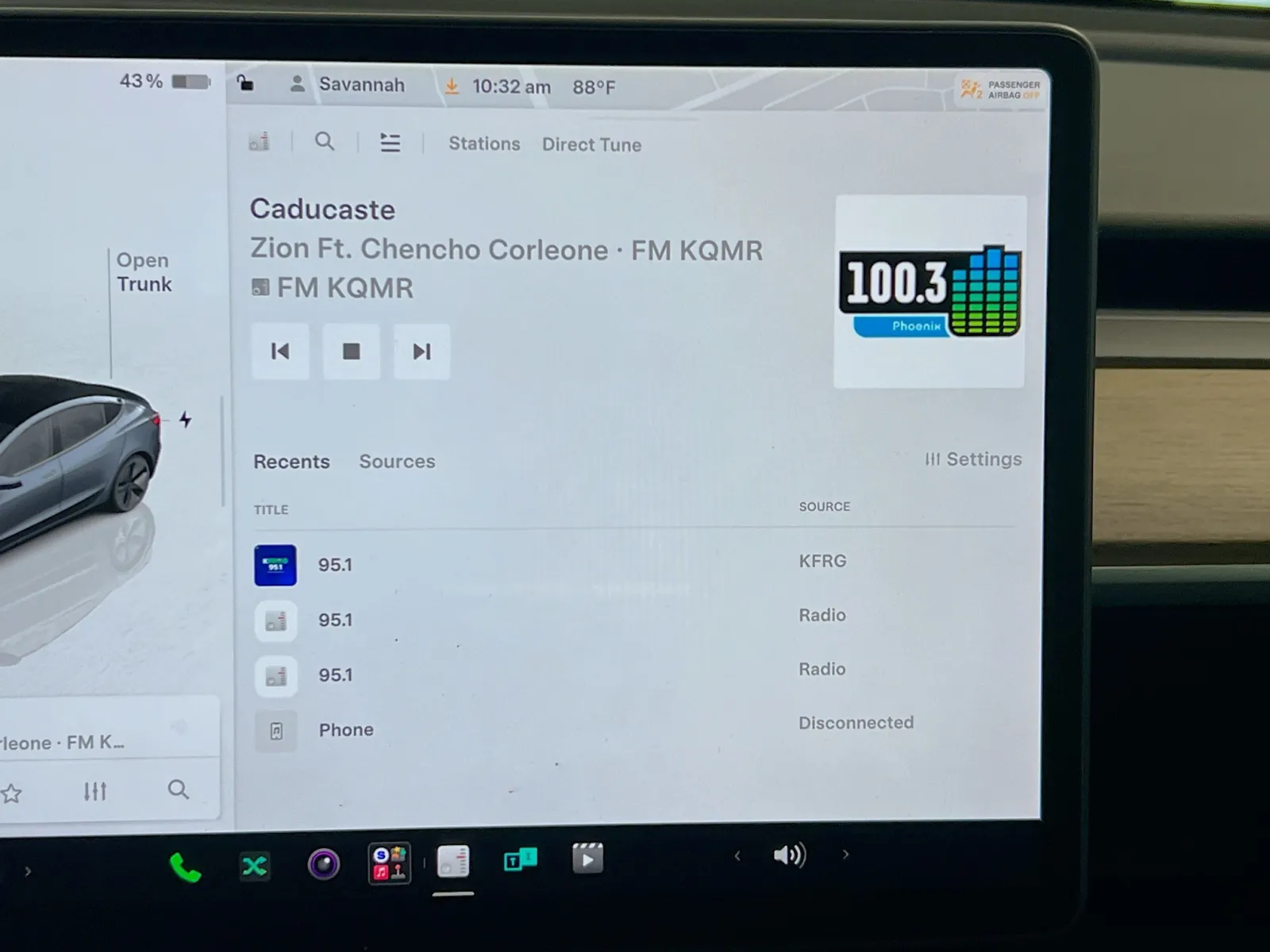Open media search magnifier in top toolbar
1270x952 pixels.
325,142
